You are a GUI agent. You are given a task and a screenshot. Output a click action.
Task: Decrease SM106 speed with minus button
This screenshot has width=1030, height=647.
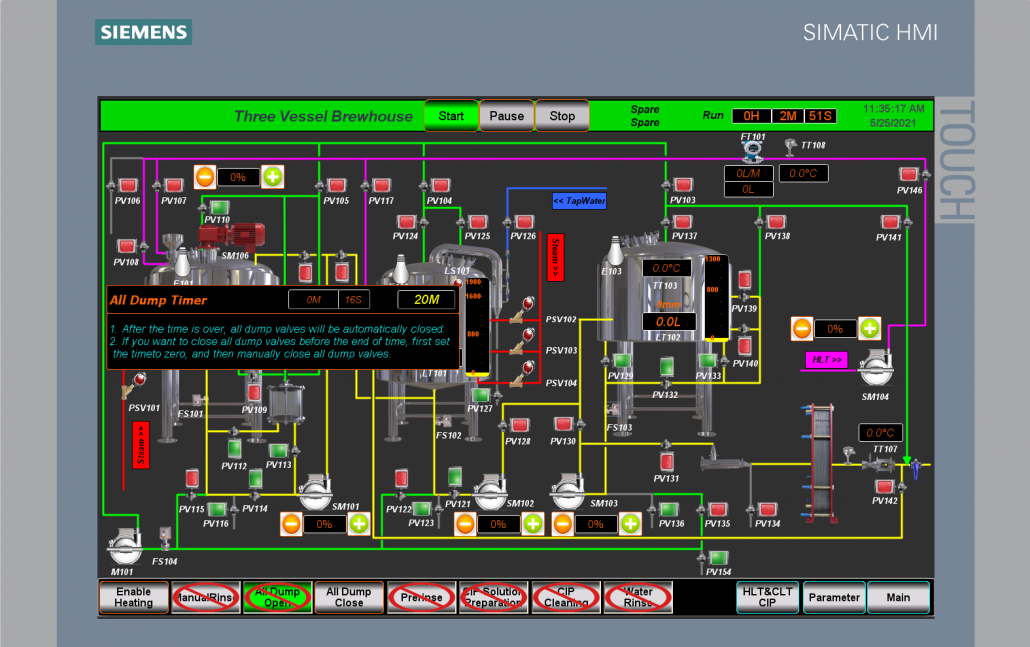point(205,177)
